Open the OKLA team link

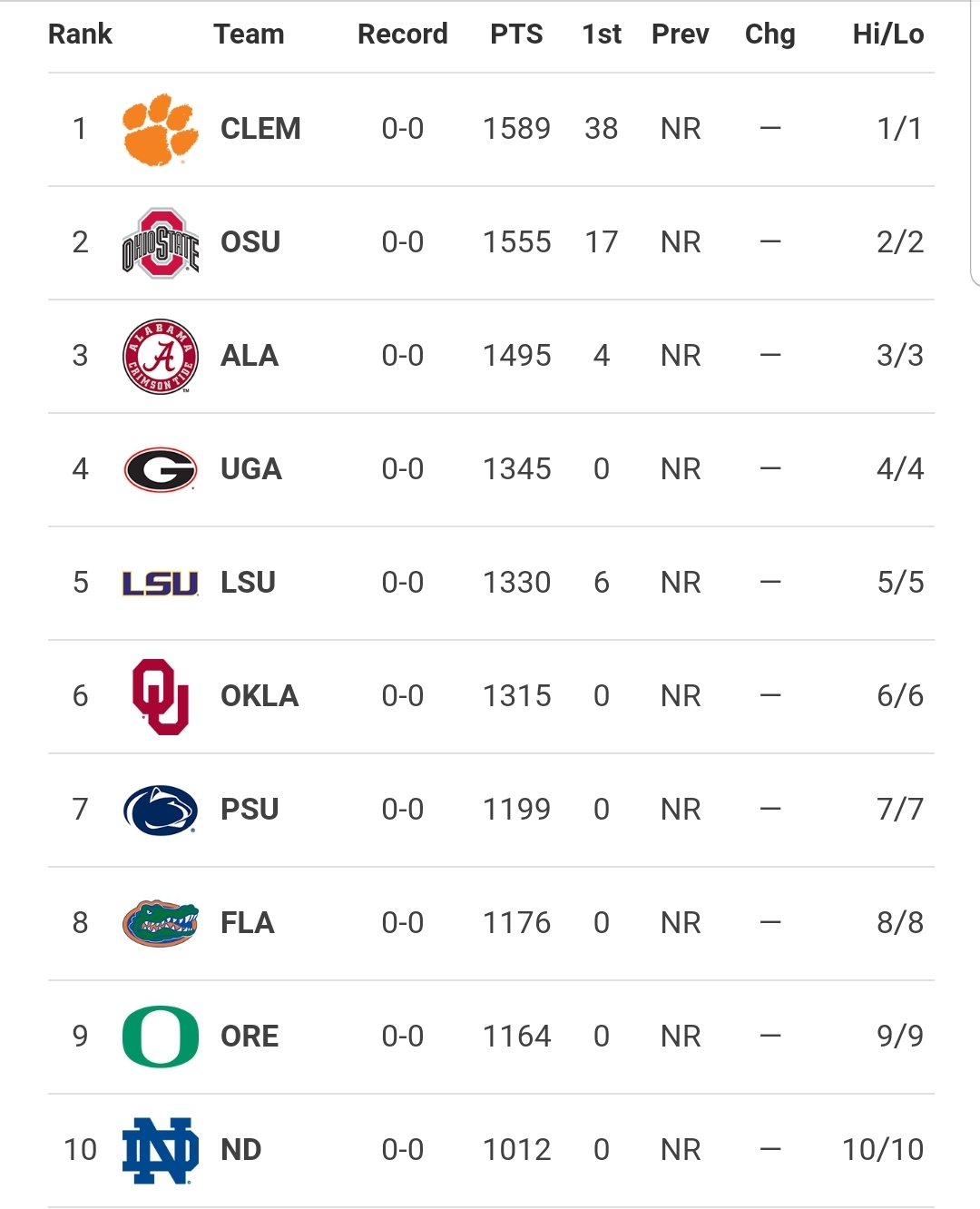click(260, 696)
